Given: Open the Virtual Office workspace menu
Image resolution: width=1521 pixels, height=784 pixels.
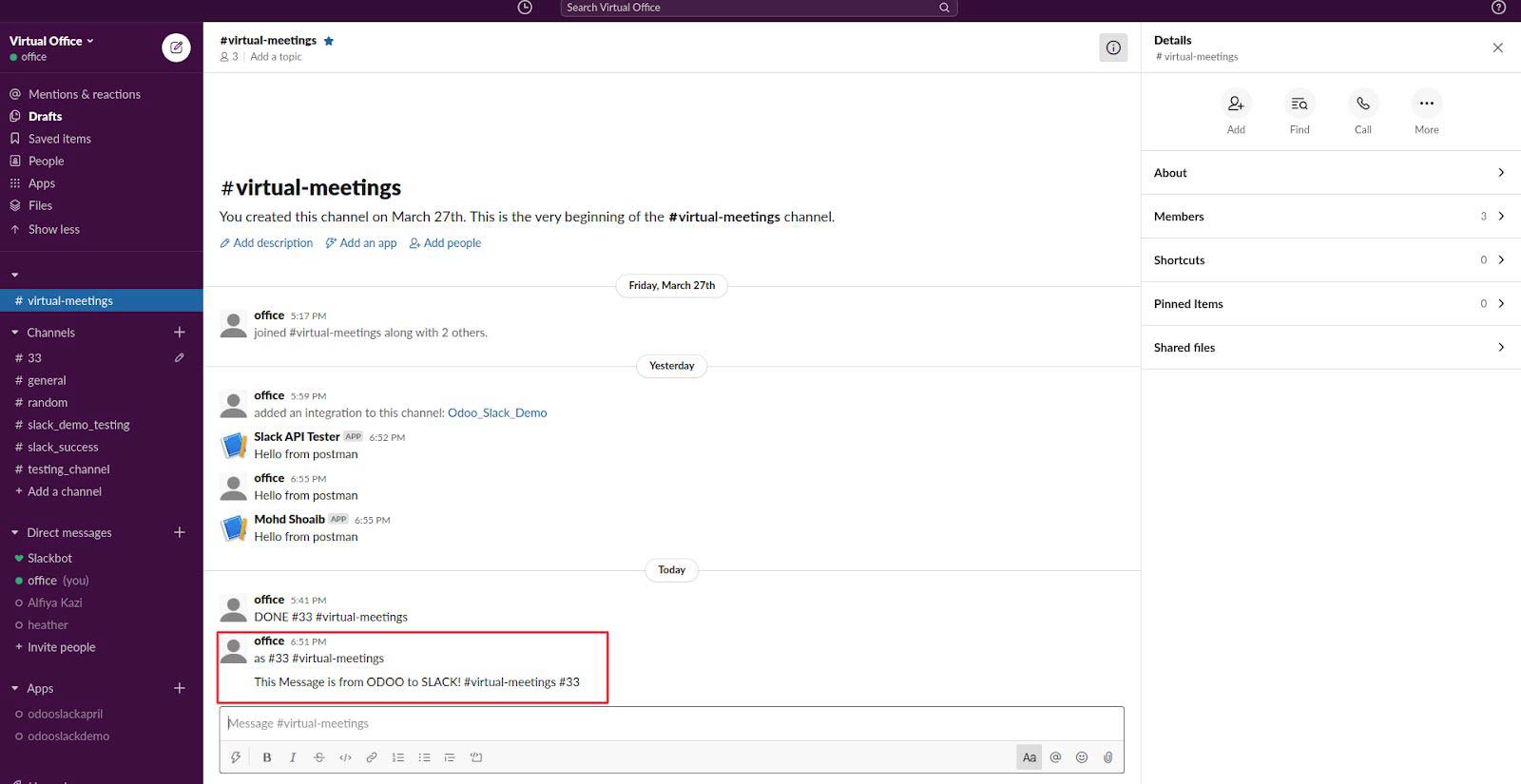Looking at the screenshot, I should [x=51, y=41].
